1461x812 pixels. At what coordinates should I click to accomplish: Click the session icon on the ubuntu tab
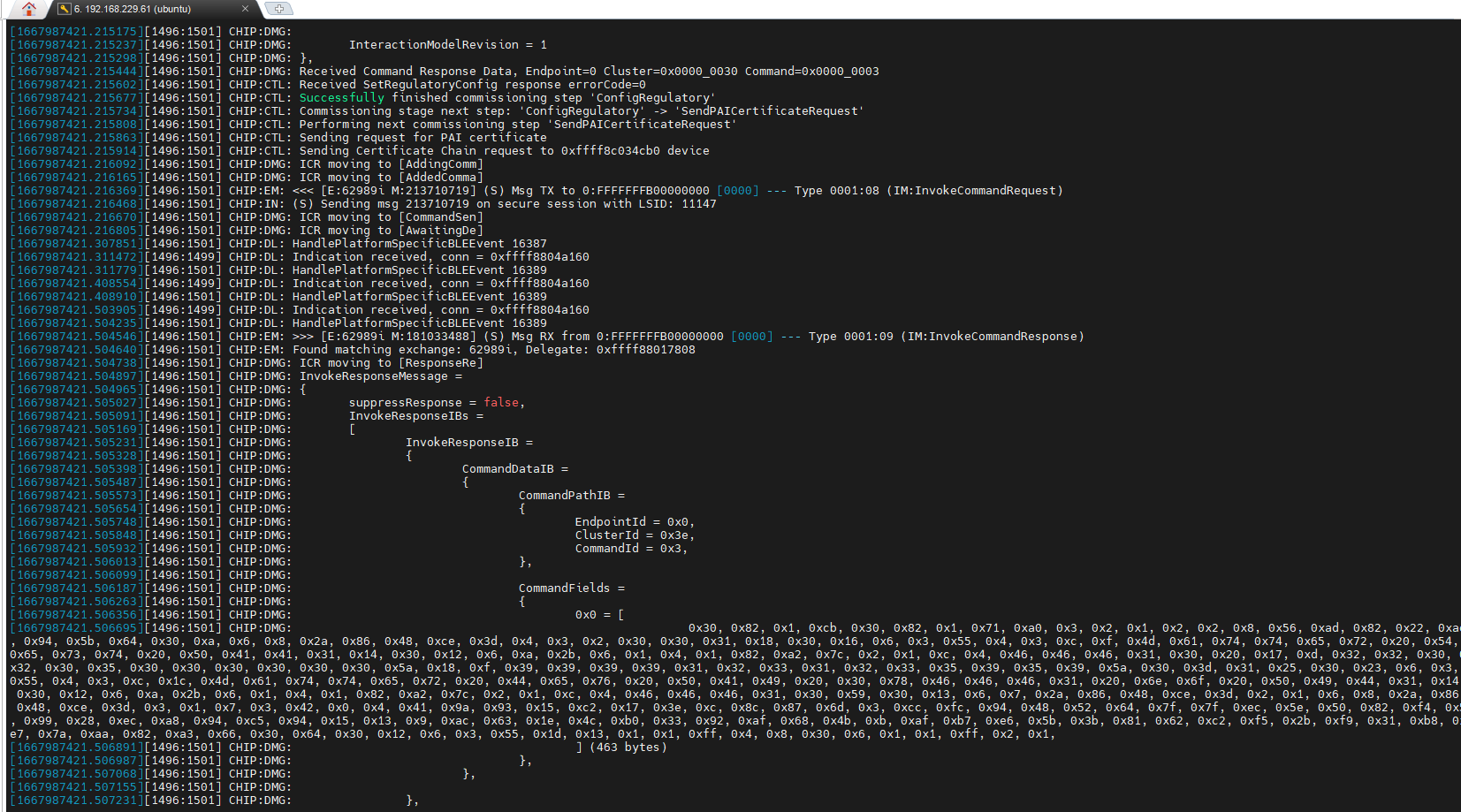(65, 9)
